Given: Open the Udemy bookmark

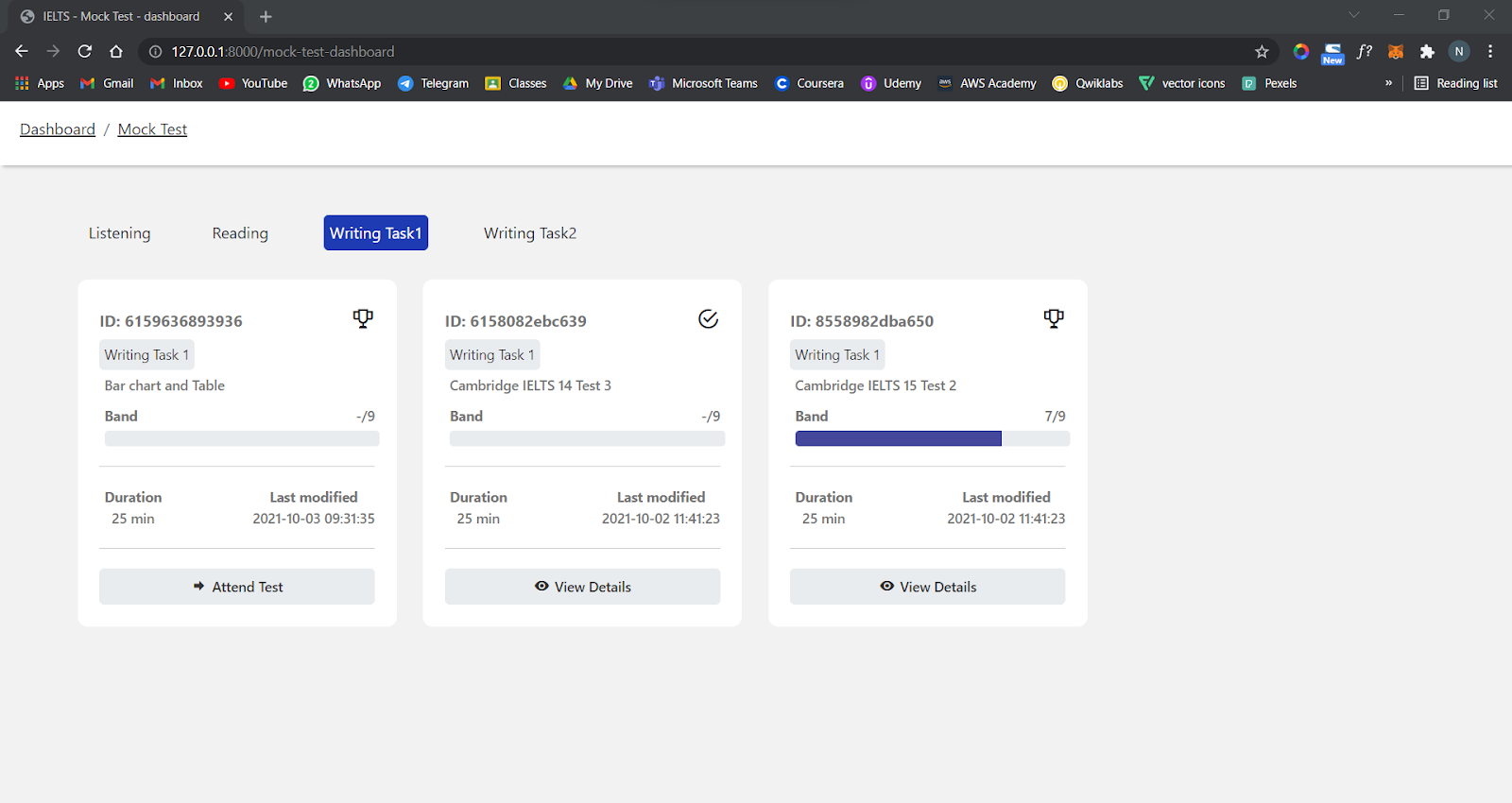Looking at the screenshot, I should [891, 83].
